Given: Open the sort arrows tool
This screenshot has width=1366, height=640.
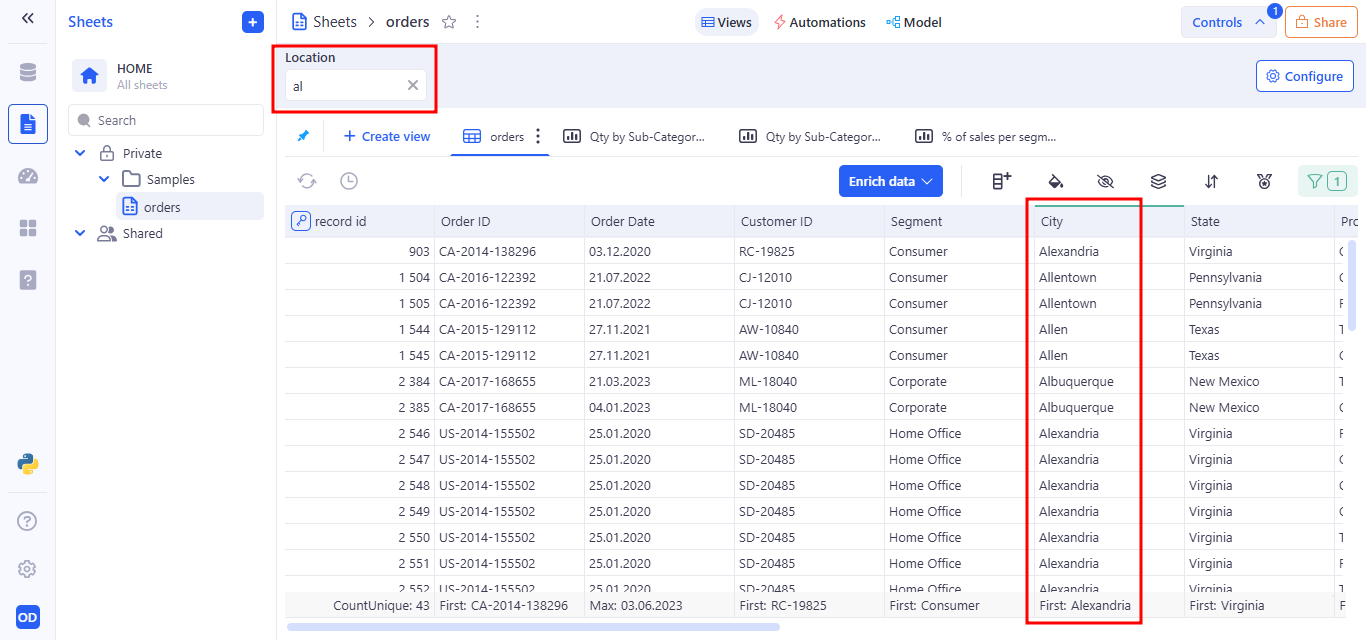Looking at the screenshot, I should [x=1211, y=181].
